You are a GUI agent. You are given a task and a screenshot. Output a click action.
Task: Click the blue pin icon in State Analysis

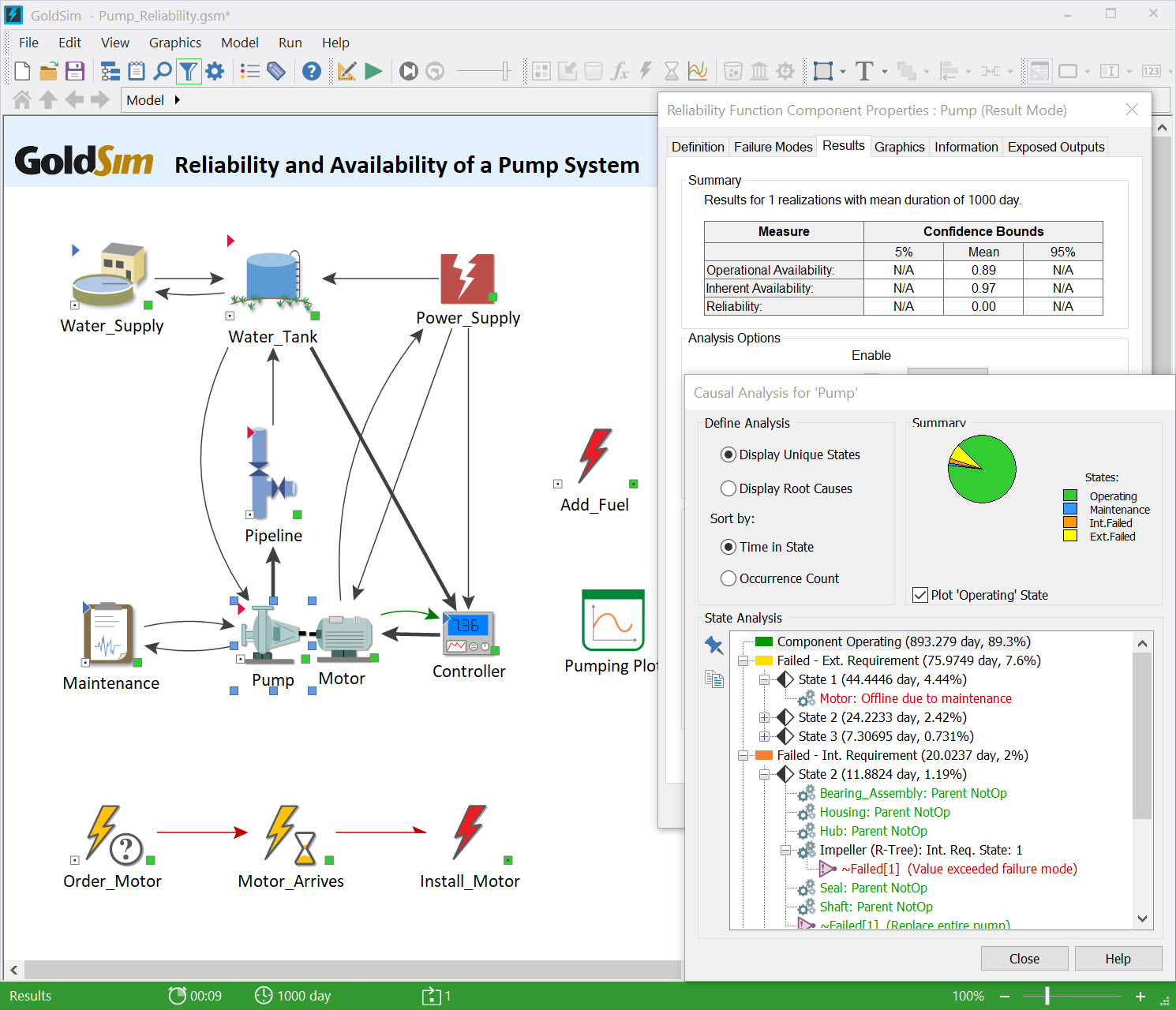713,645
